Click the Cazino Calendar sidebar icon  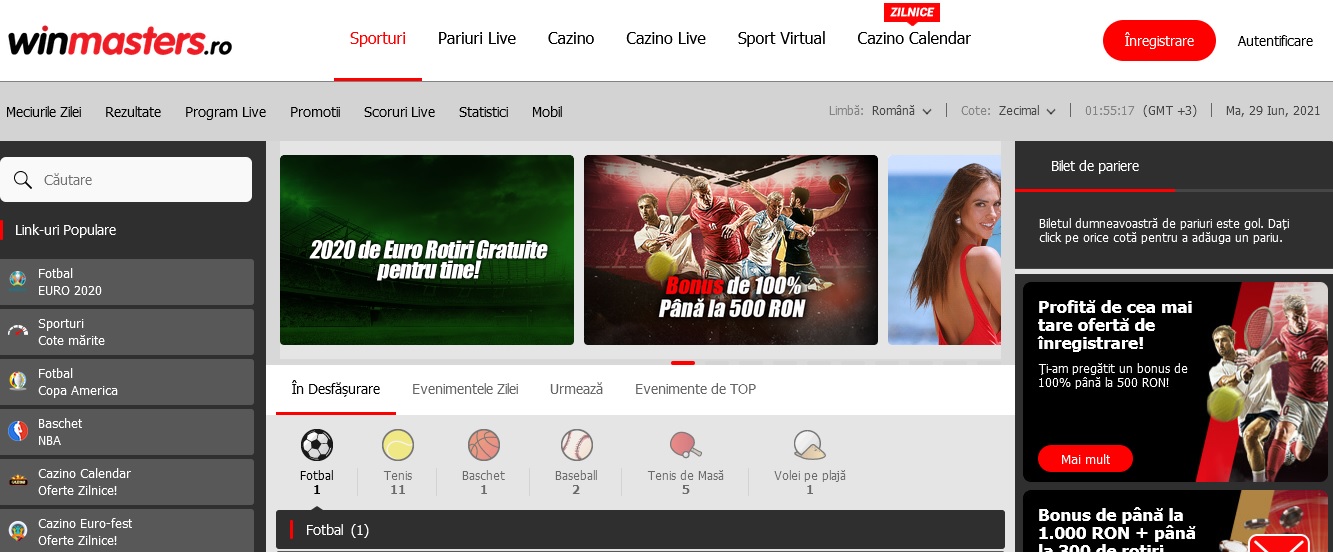pyautogui.click(x=18, y=481)
